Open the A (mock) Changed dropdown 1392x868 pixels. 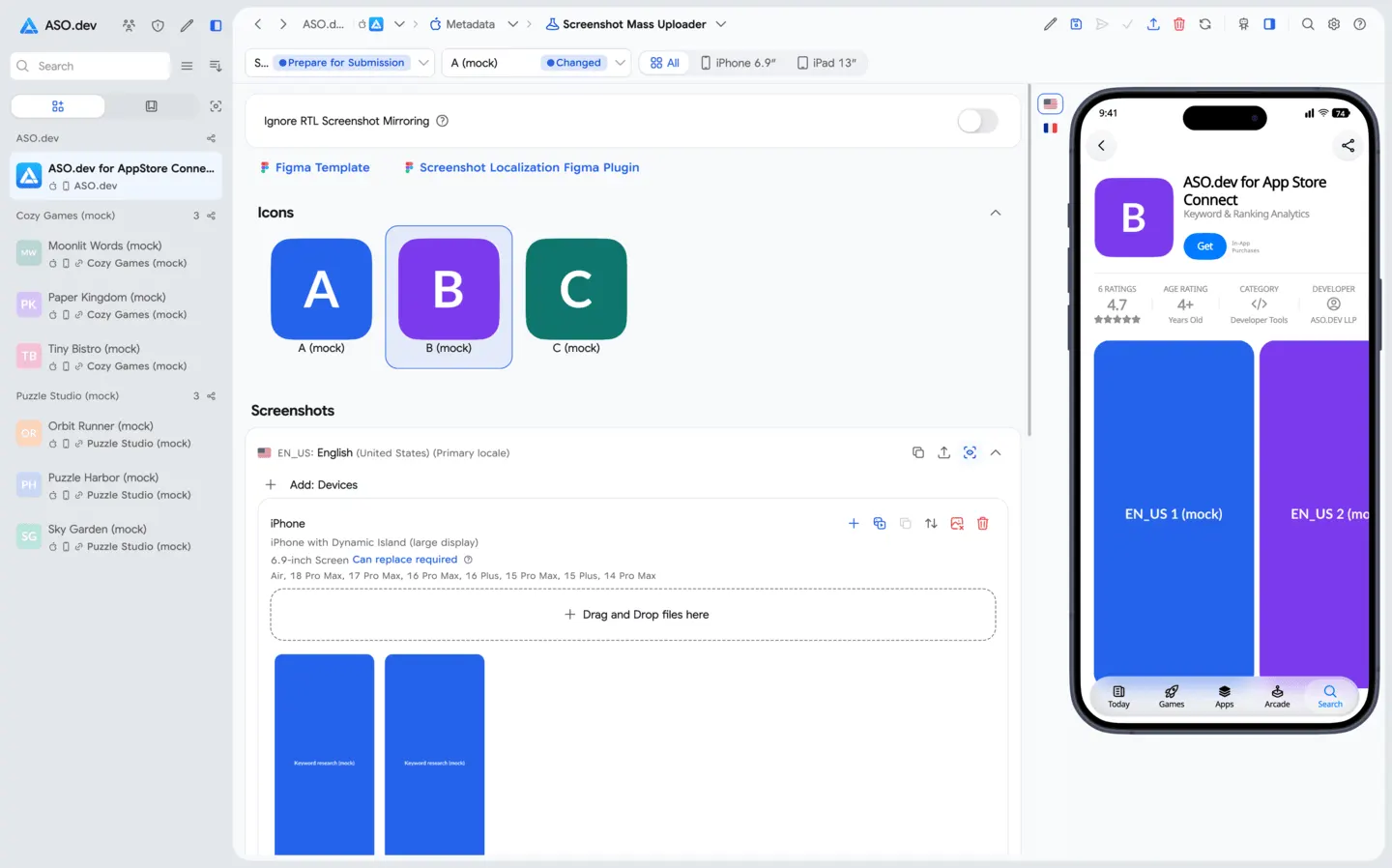537,63
